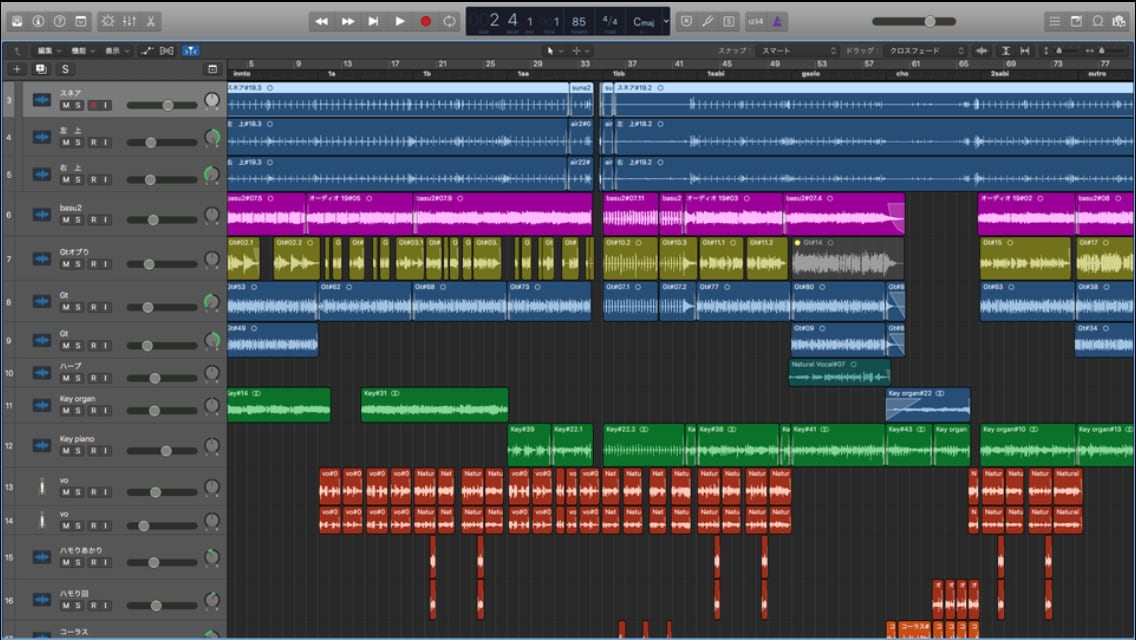Viewport: 1136px width, 640px height.
Task: Show Quick Help
Action: coord(59,21)
